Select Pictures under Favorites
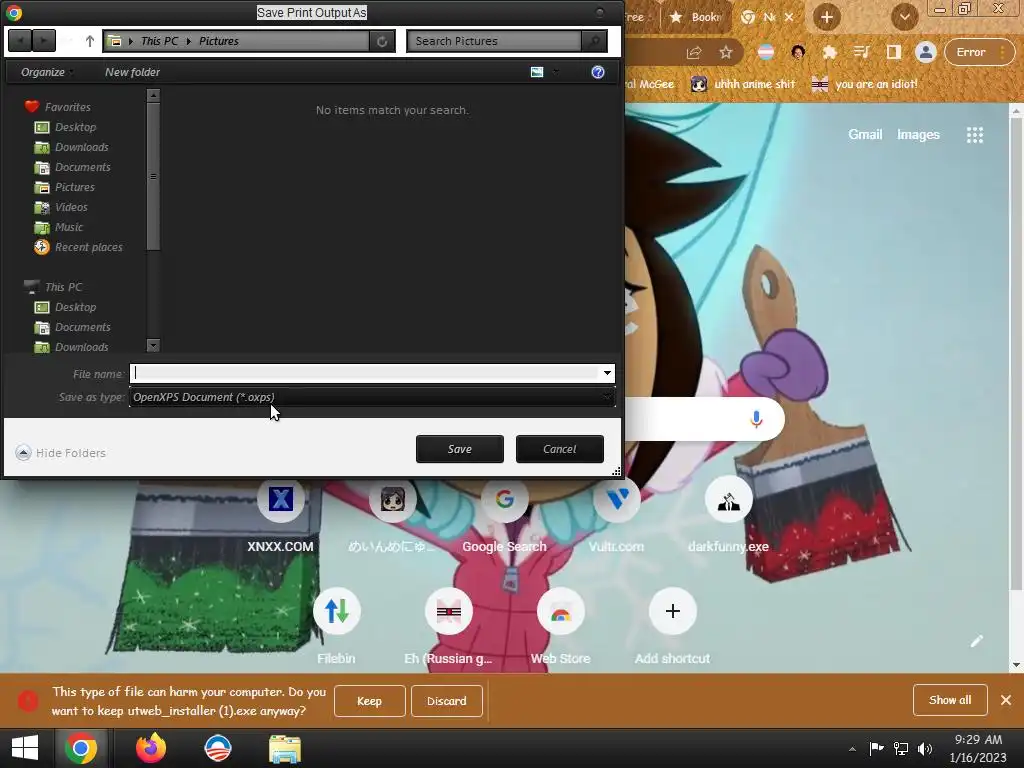1024x768 pixels. (x=65, y=187)
